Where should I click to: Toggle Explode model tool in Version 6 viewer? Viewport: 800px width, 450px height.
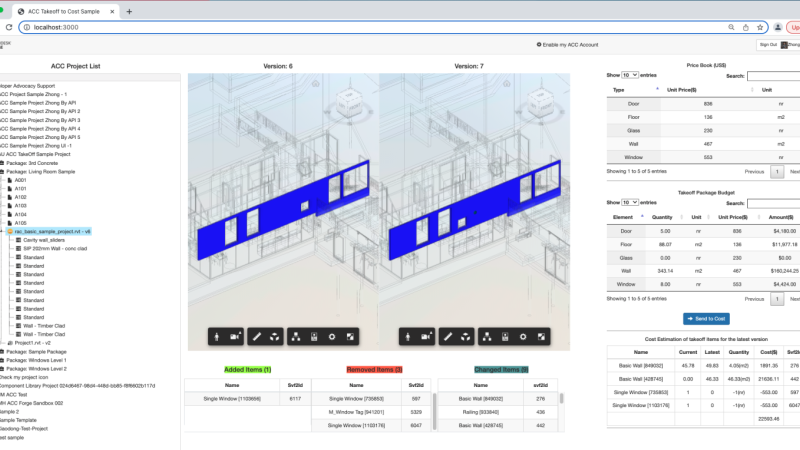pos(274,337)
